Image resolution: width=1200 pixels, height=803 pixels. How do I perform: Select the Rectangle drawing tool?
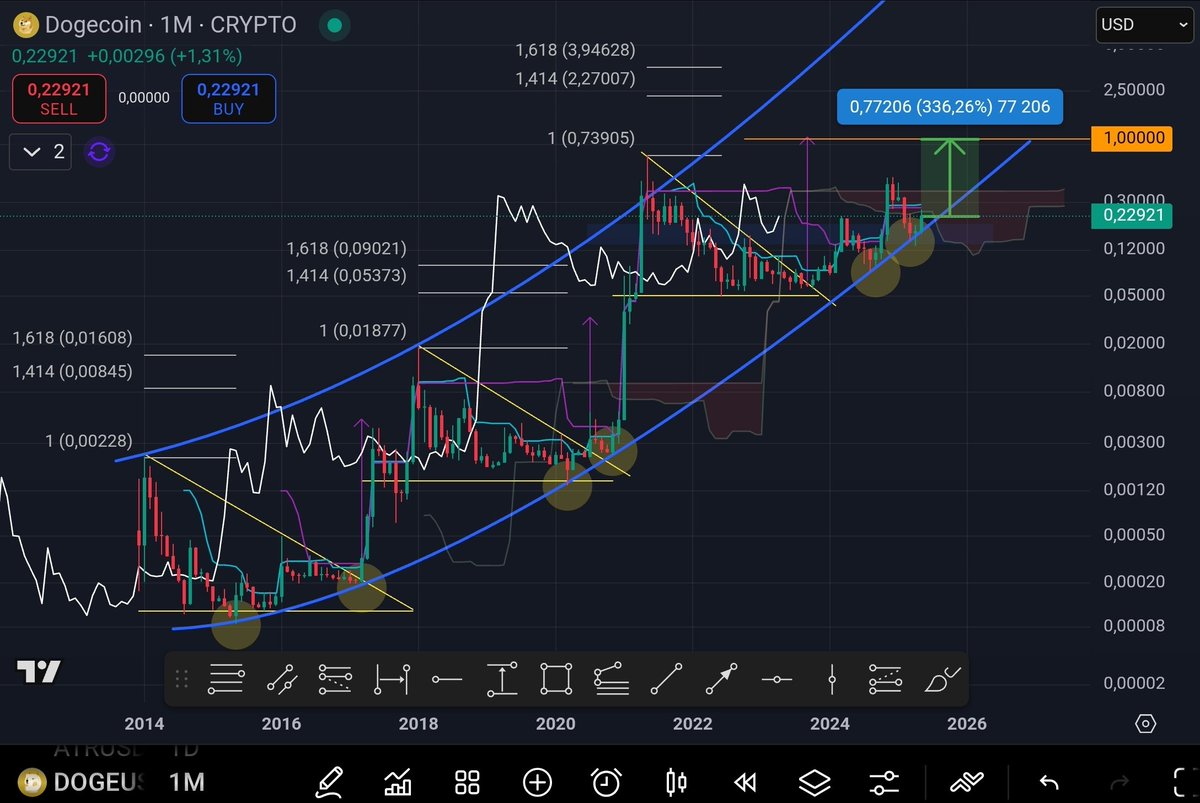(557, 679)
